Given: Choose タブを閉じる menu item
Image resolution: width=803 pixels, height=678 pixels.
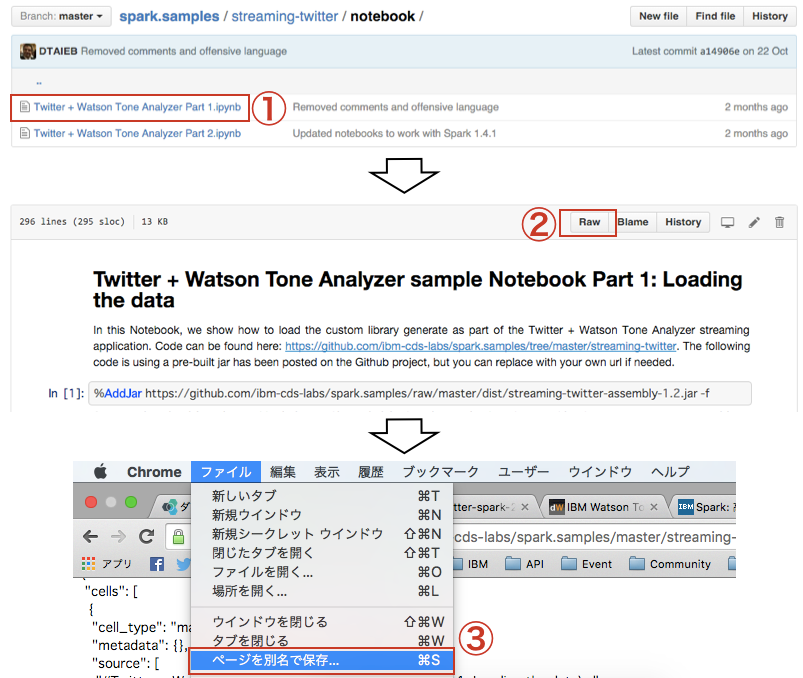Looking at the screenshot, I should [x=322, y=641].
